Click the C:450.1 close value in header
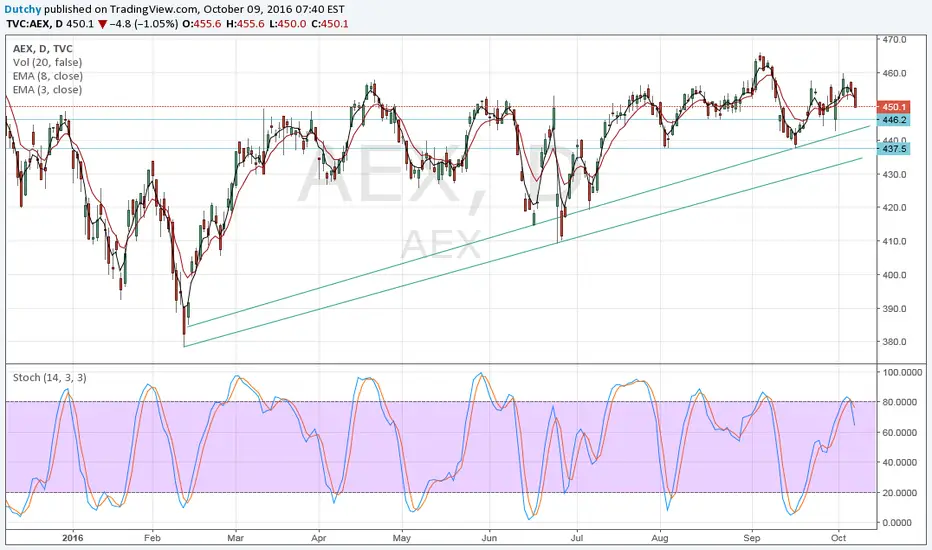The height and width of the screenshot is (550, 932). click(x=329, y=24)
